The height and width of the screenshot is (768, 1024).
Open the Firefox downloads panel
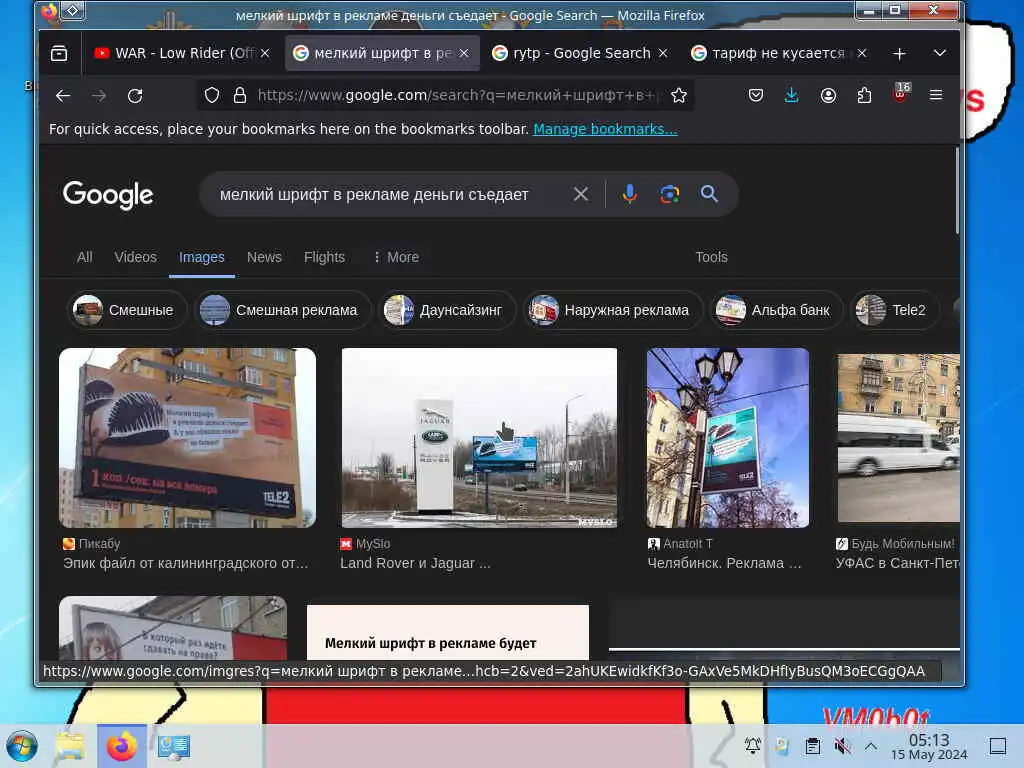(x=792, y=95)
